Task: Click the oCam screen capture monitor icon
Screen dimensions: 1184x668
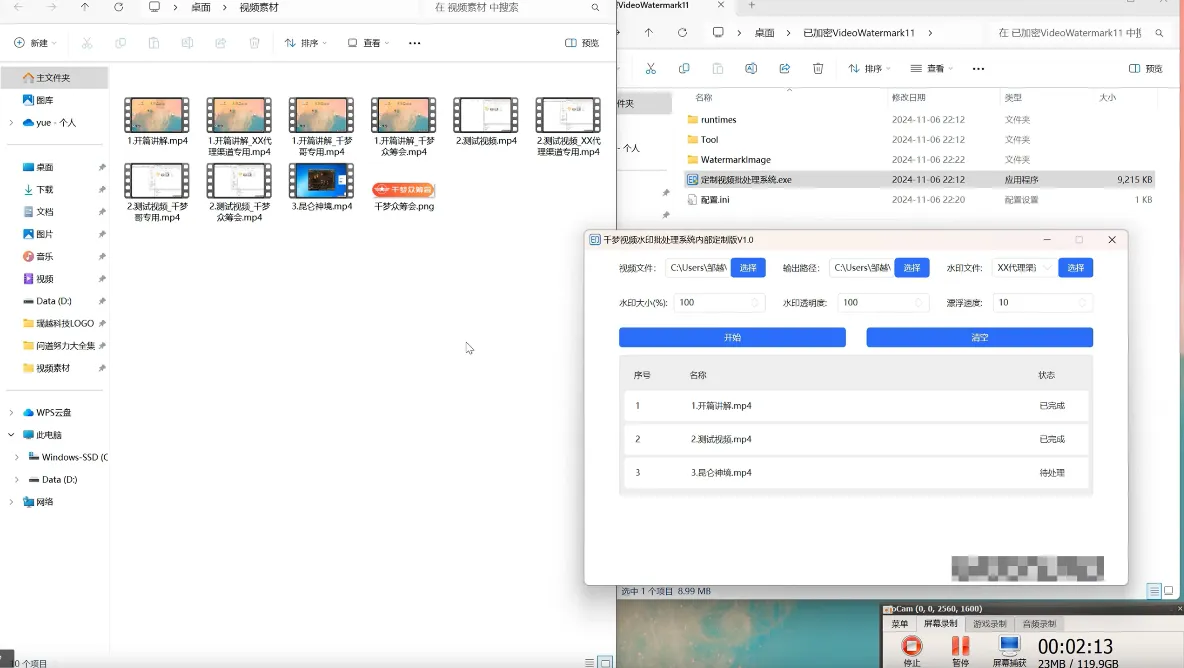Action: (x=1009, y=647)
